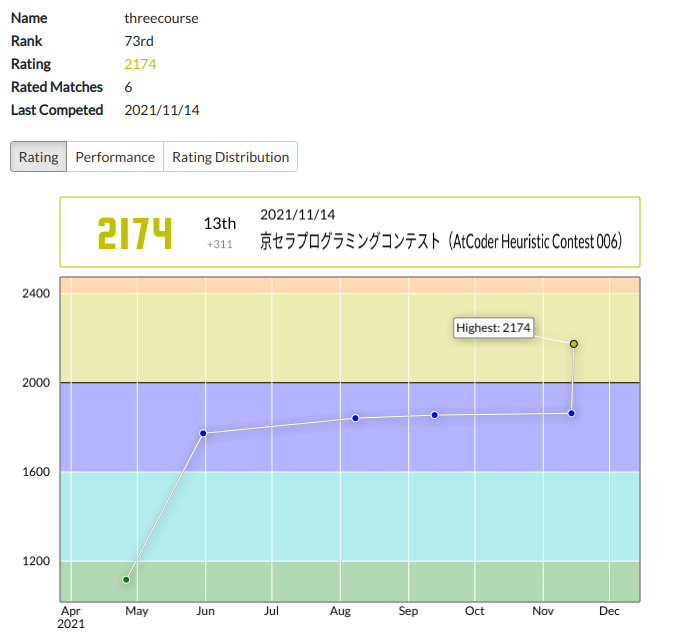Screen dimensions: 677x638
Task: Open the Performance tab
Action: (115, 157)
